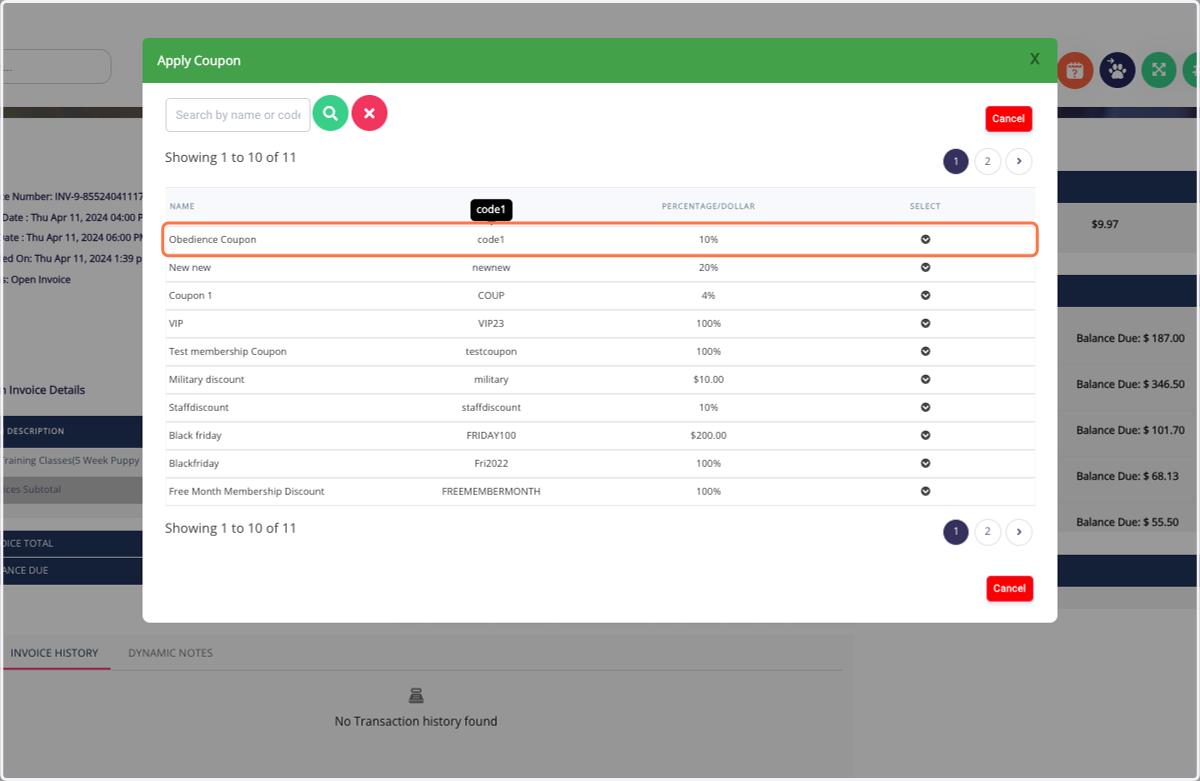This screenshot has height=781, width=1200.
Task: Click the PERCENTAGE/DOLLAR column header
Action: [x=708, y=206]
